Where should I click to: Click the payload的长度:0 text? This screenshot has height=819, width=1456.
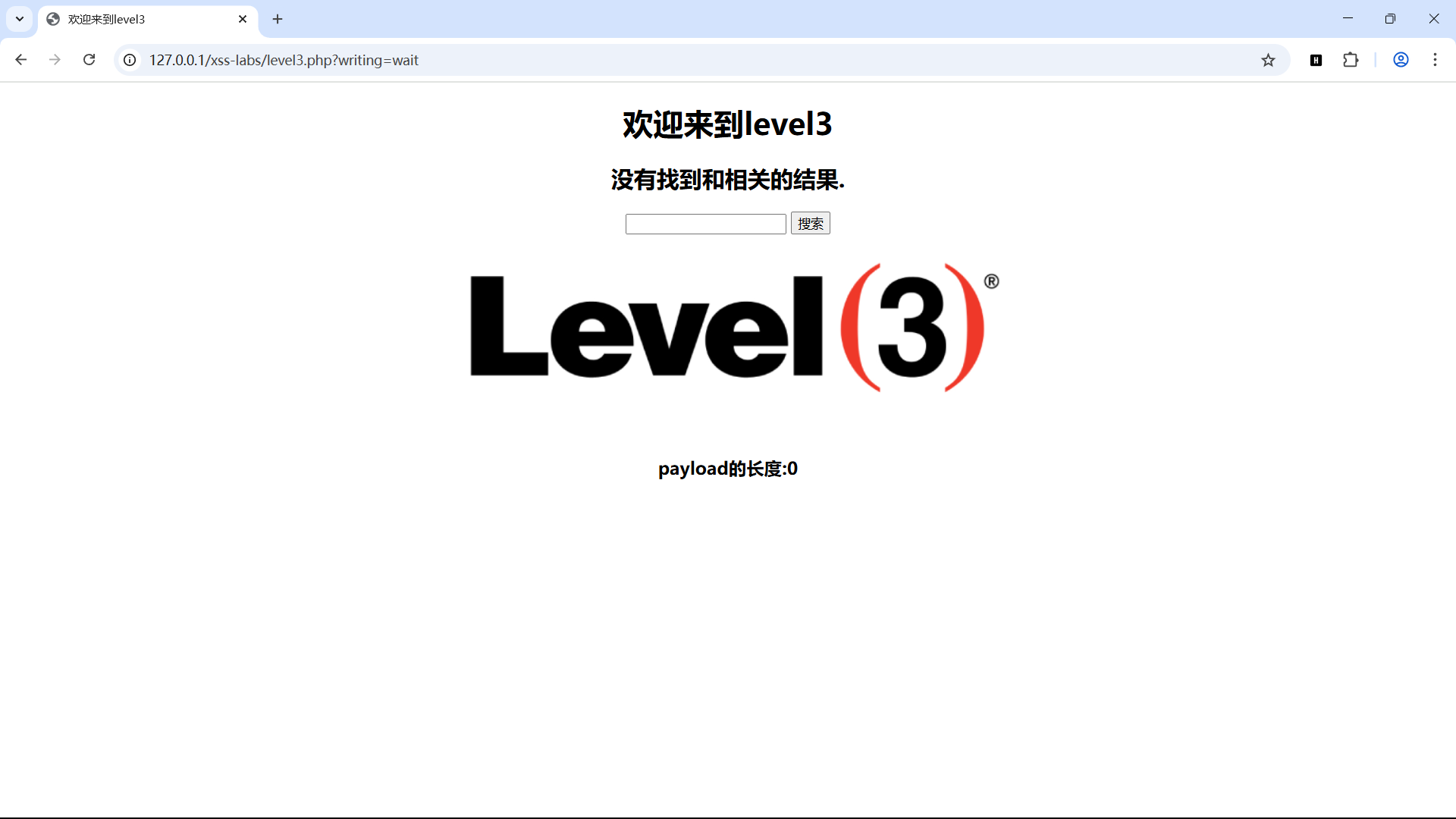tap(727, 469)
